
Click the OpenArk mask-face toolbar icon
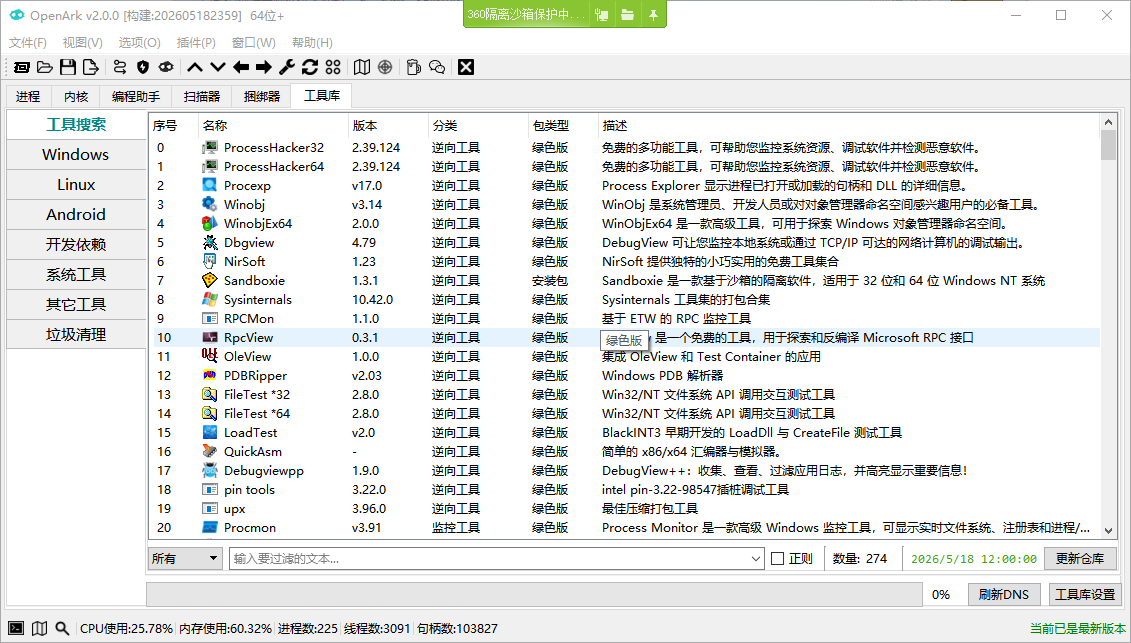166,67
